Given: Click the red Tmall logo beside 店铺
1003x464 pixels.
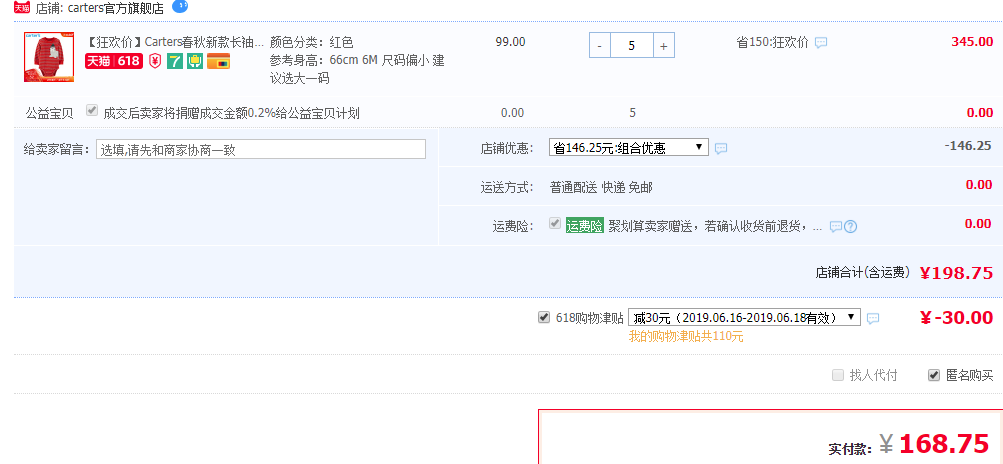Looking at the screenshot, I should coord(22,8).
